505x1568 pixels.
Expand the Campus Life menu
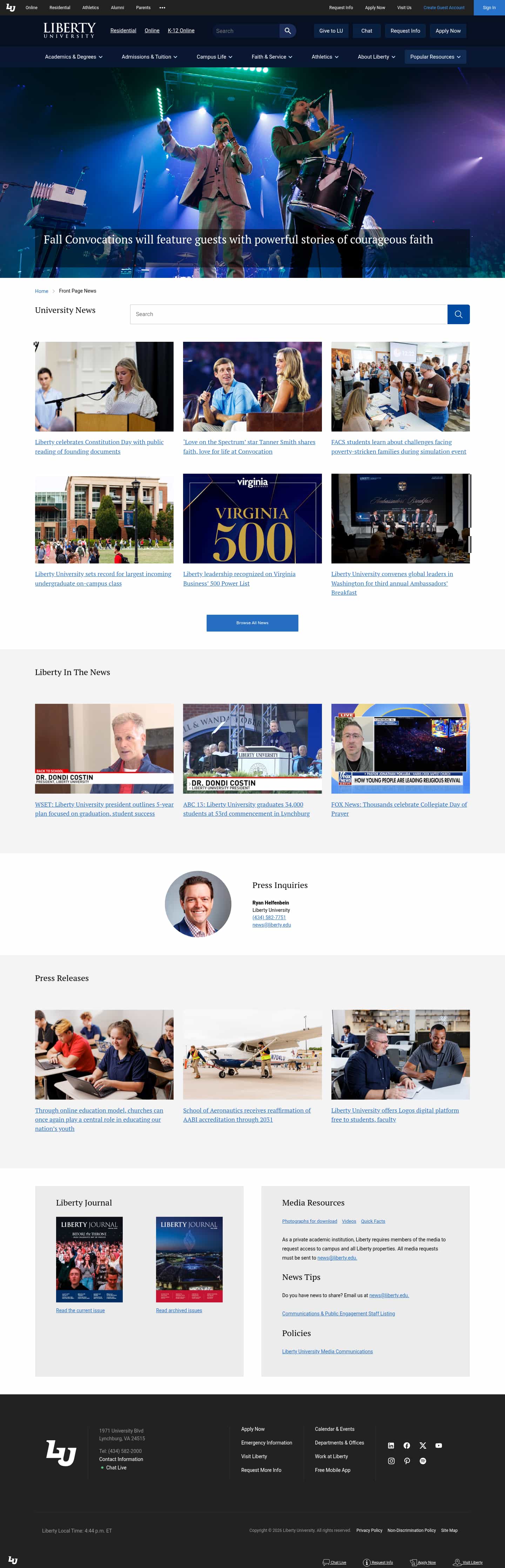click(214, 56)
